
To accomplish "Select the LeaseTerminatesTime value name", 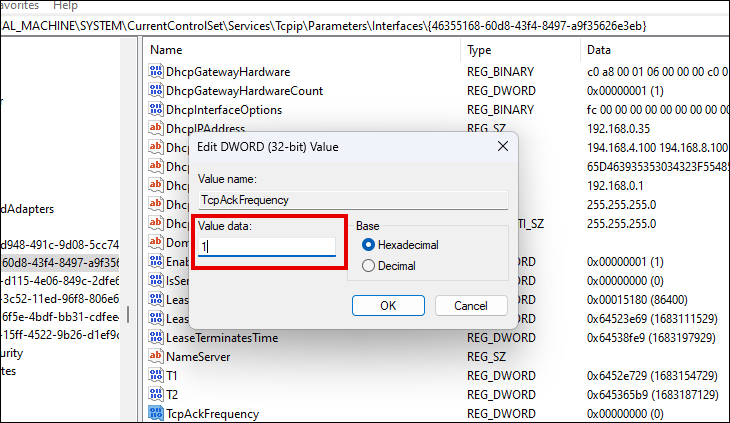I will (222, 338).
